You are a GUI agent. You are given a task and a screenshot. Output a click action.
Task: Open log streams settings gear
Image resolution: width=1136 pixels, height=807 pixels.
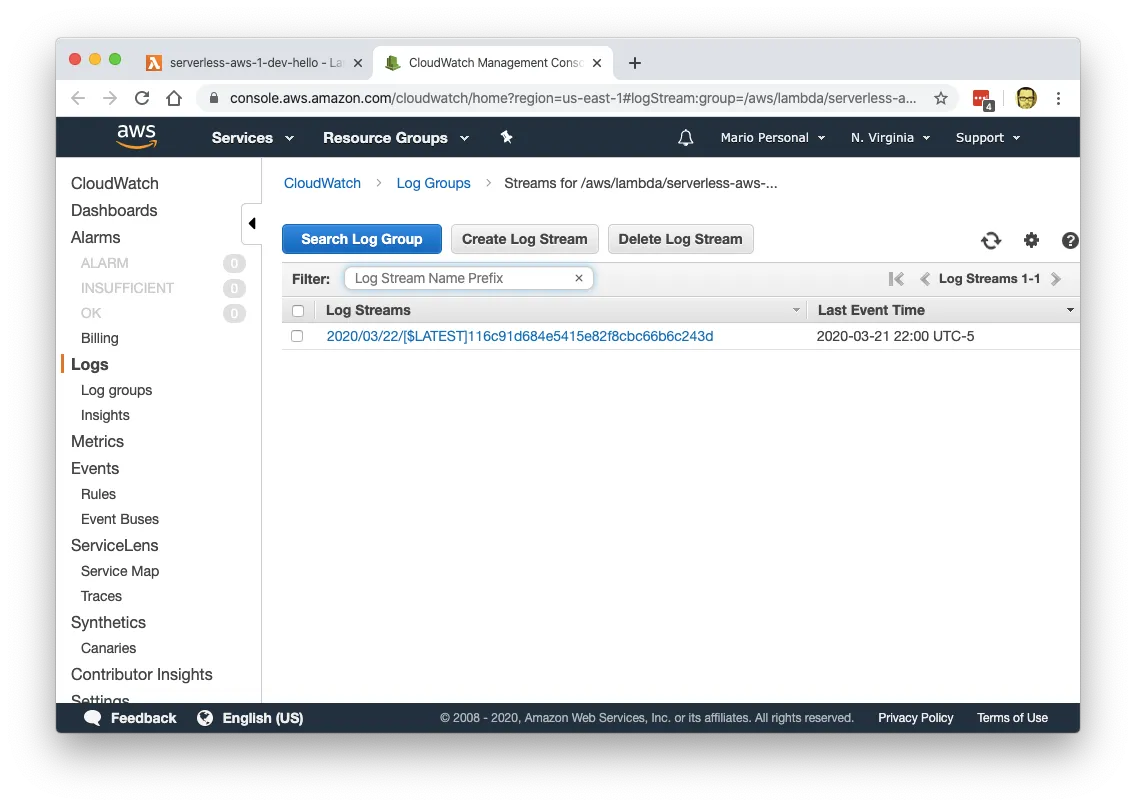1032,241
